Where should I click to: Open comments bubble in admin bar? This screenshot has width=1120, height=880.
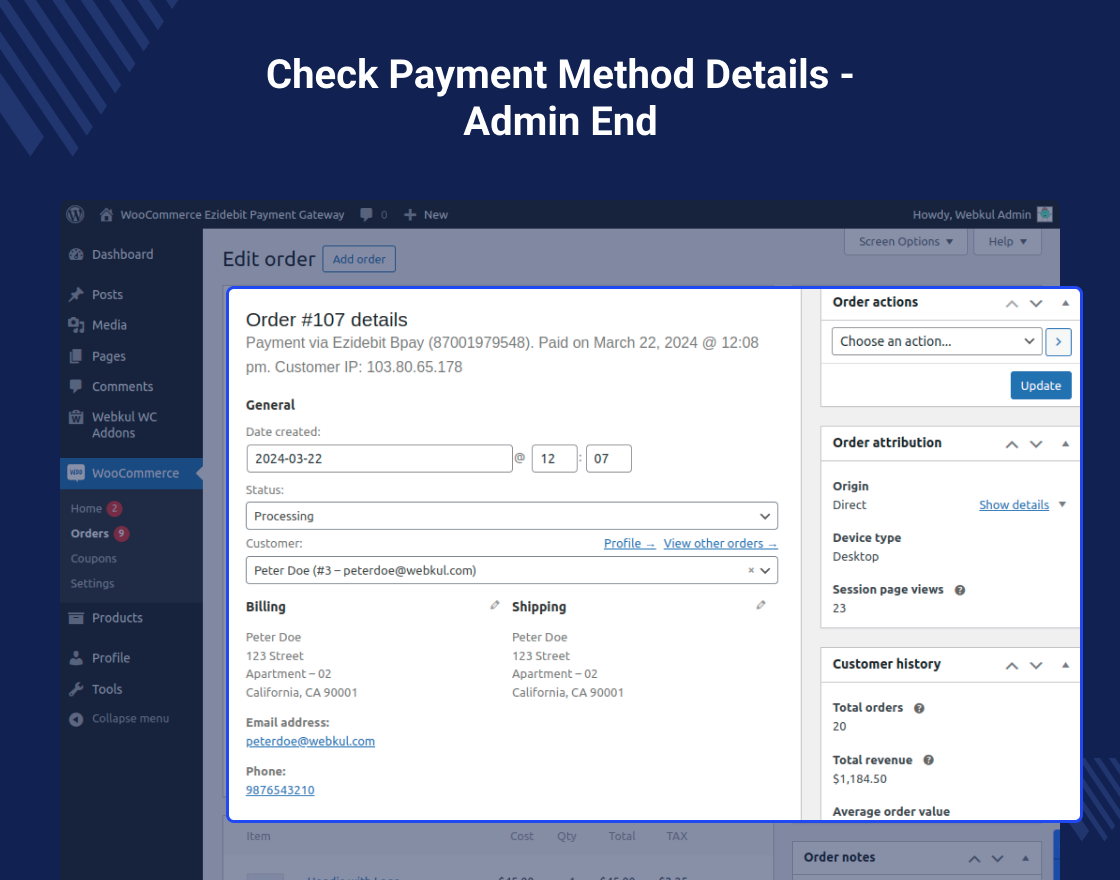coord(366,214)
